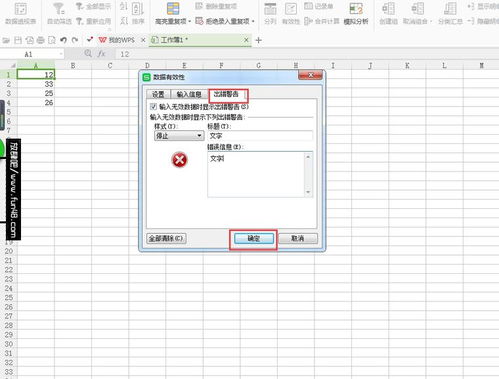Expand the 取消组合 dropdown arrow
Screen dimensions: 499x379
(431, 21)
